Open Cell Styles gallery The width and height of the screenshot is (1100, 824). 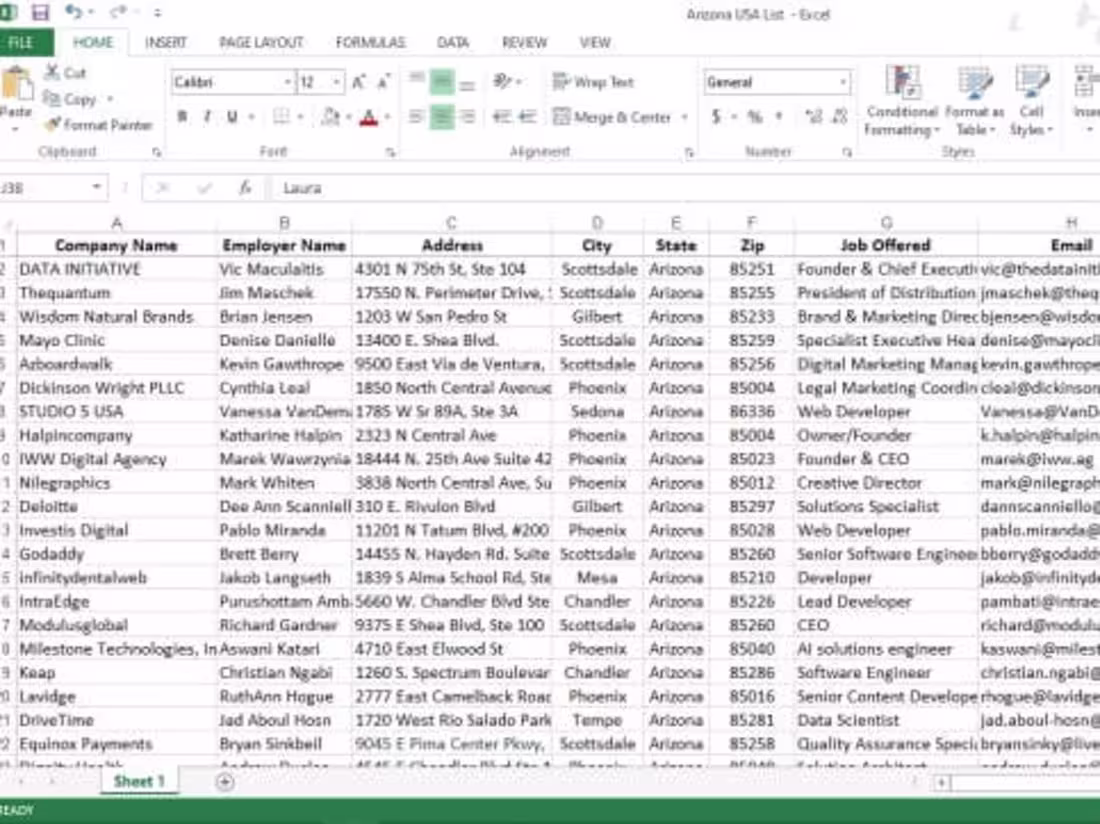(x=1031, y=101)
